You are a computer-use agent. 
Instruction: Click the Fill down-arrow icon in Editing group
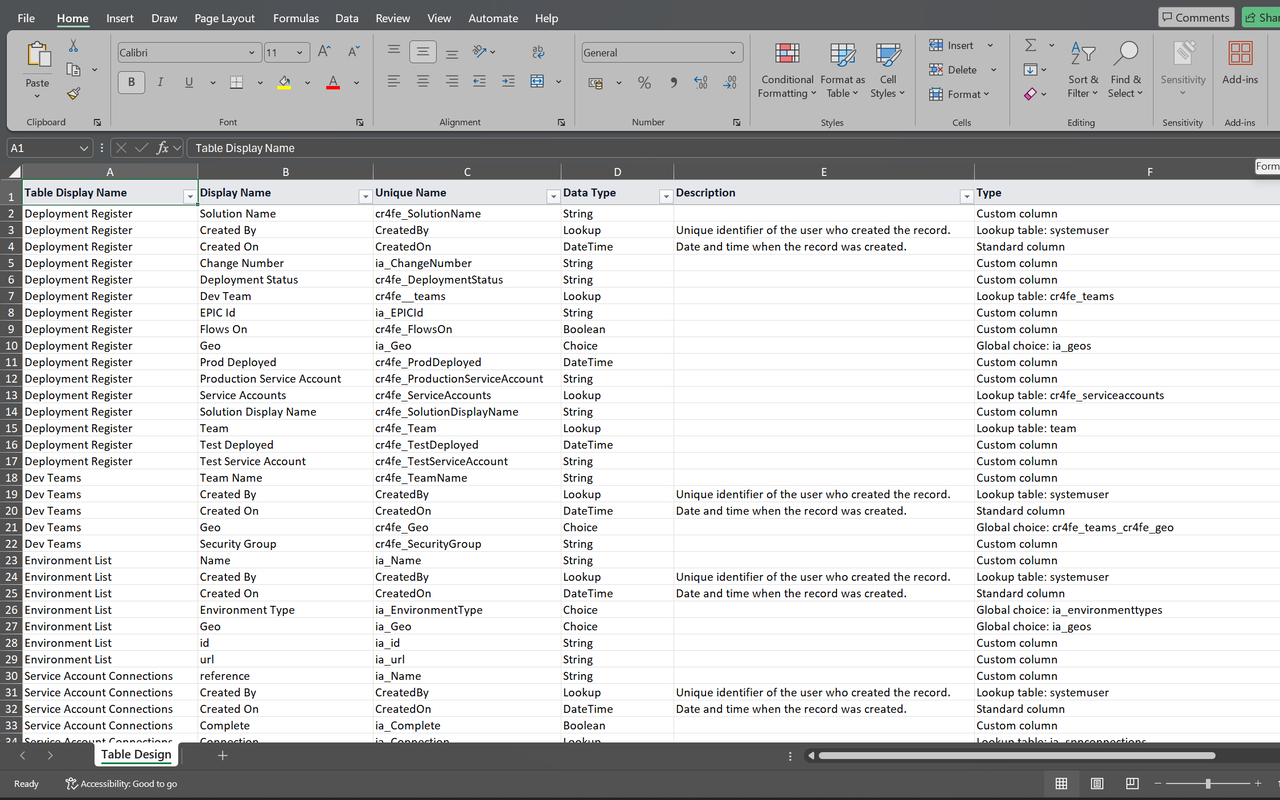tap(1030, 70)
